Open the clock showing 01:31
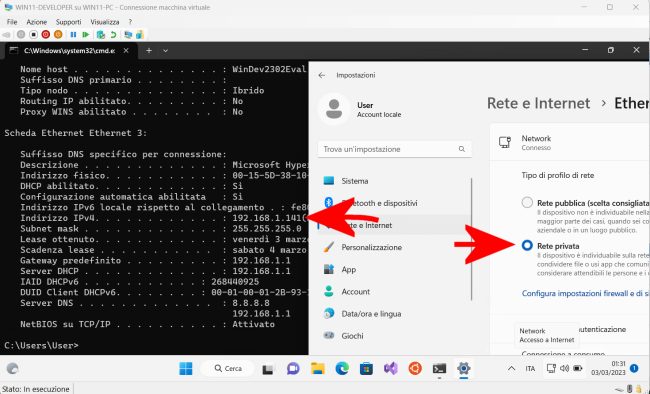Screen dimensions: 650x394 pos(608,368)
